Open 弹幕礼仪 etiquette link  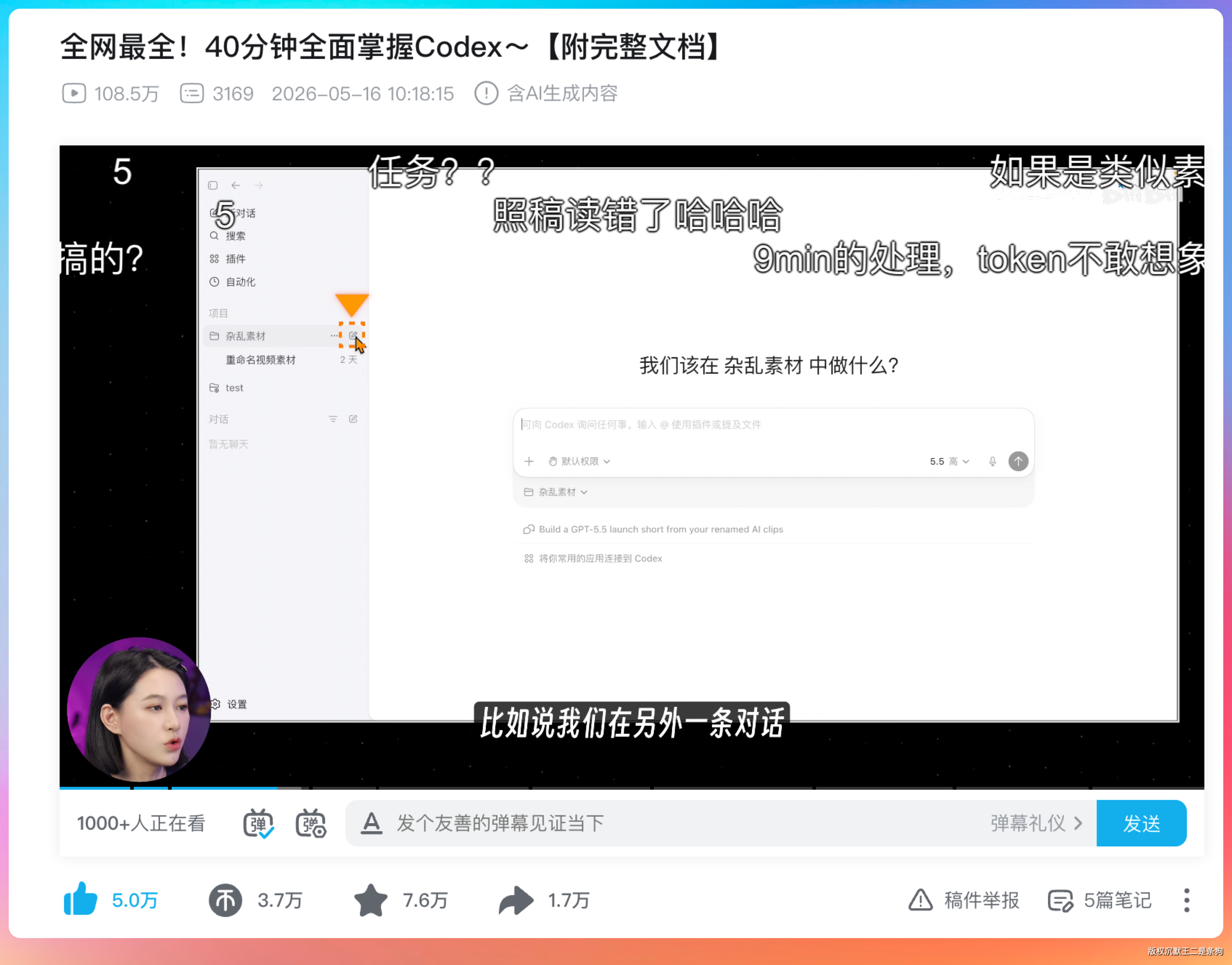1036,823
